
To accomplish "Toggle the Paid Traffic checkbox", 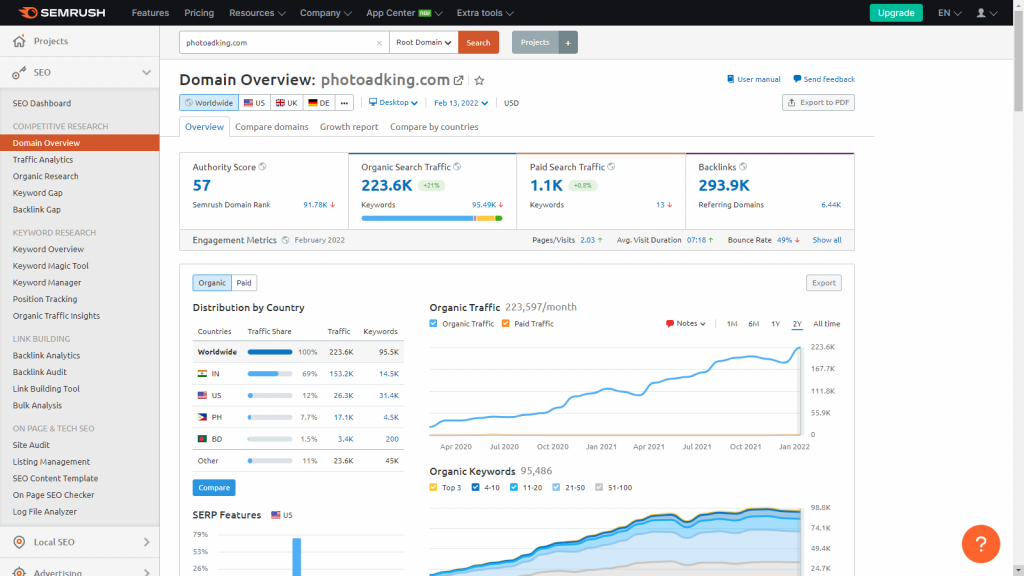I will pos(505,323).
